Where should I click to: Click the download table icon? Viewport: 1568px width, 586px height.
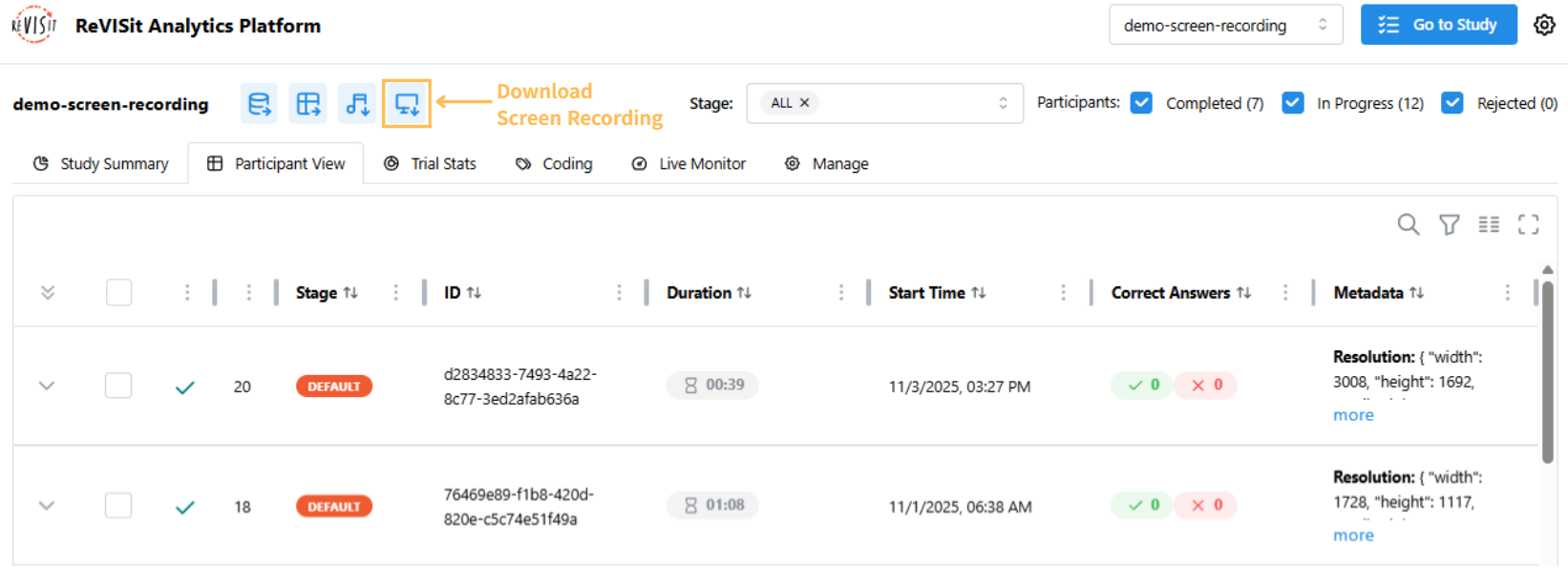click(x=308, y=103)
